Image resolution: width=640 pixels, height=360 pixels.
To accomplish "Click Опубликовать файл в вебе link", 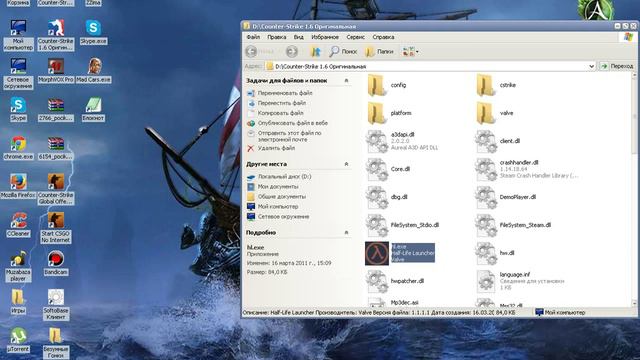I will pyautogui.click(x=293, y=123).
